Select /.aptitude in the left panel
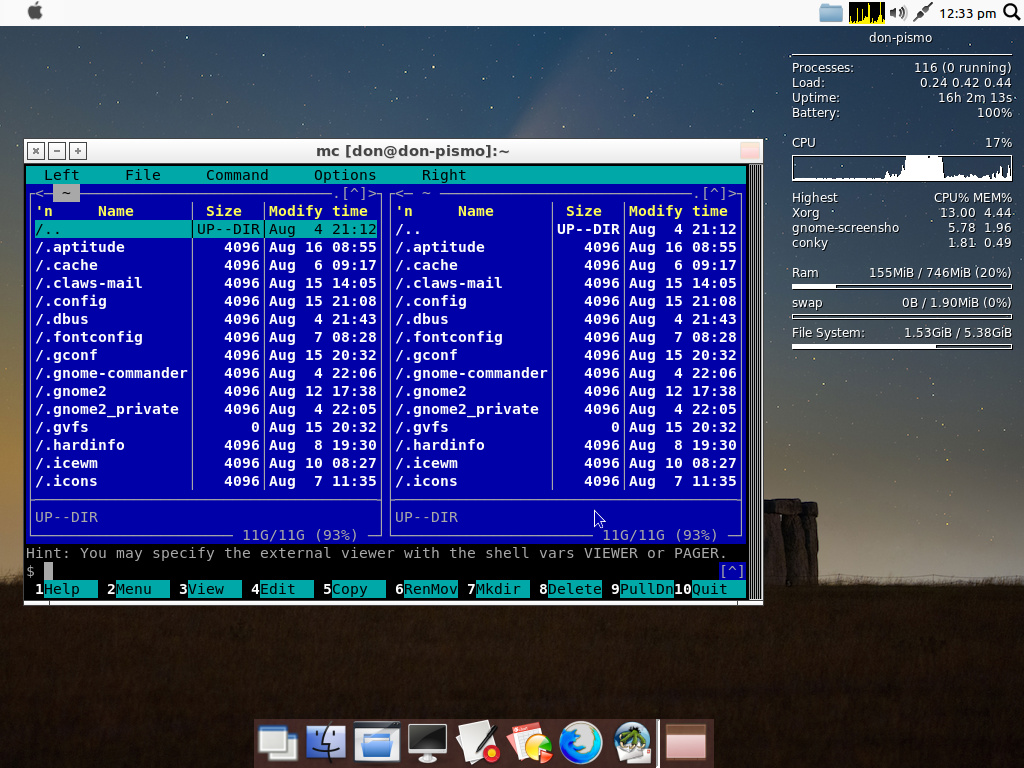 coord(206,248)
